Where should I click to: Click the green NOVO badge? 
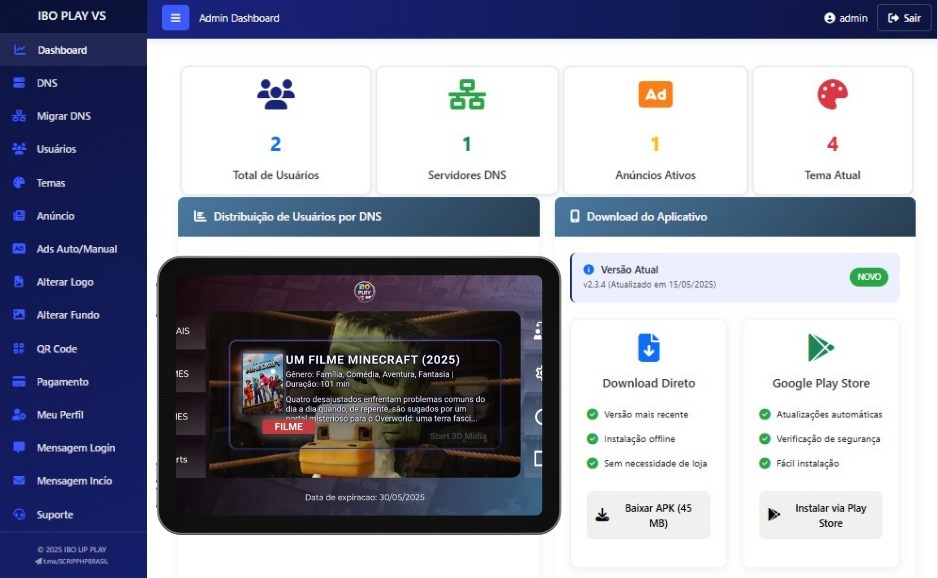[x=869, y=277]
